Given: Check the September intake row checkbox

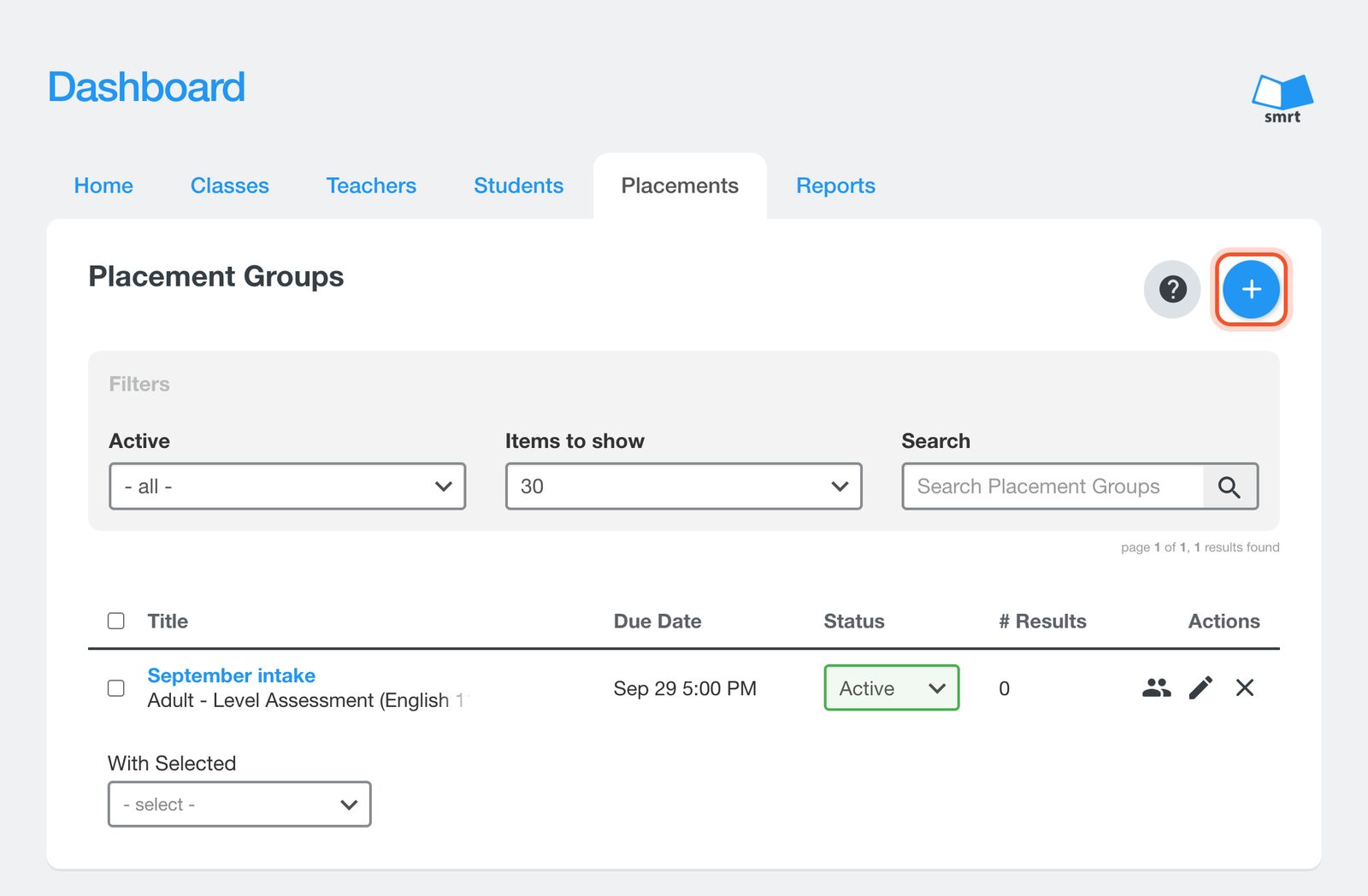Looking at the screenshot, I should pos(116,688).
